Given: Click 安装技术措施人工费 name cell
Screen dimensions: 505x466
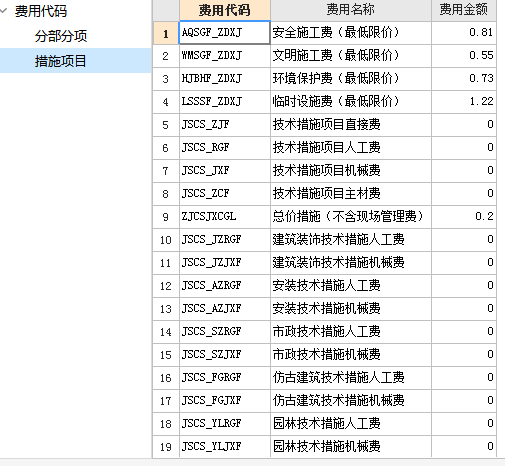Looking at the screenshot, I should pos(351,286).
